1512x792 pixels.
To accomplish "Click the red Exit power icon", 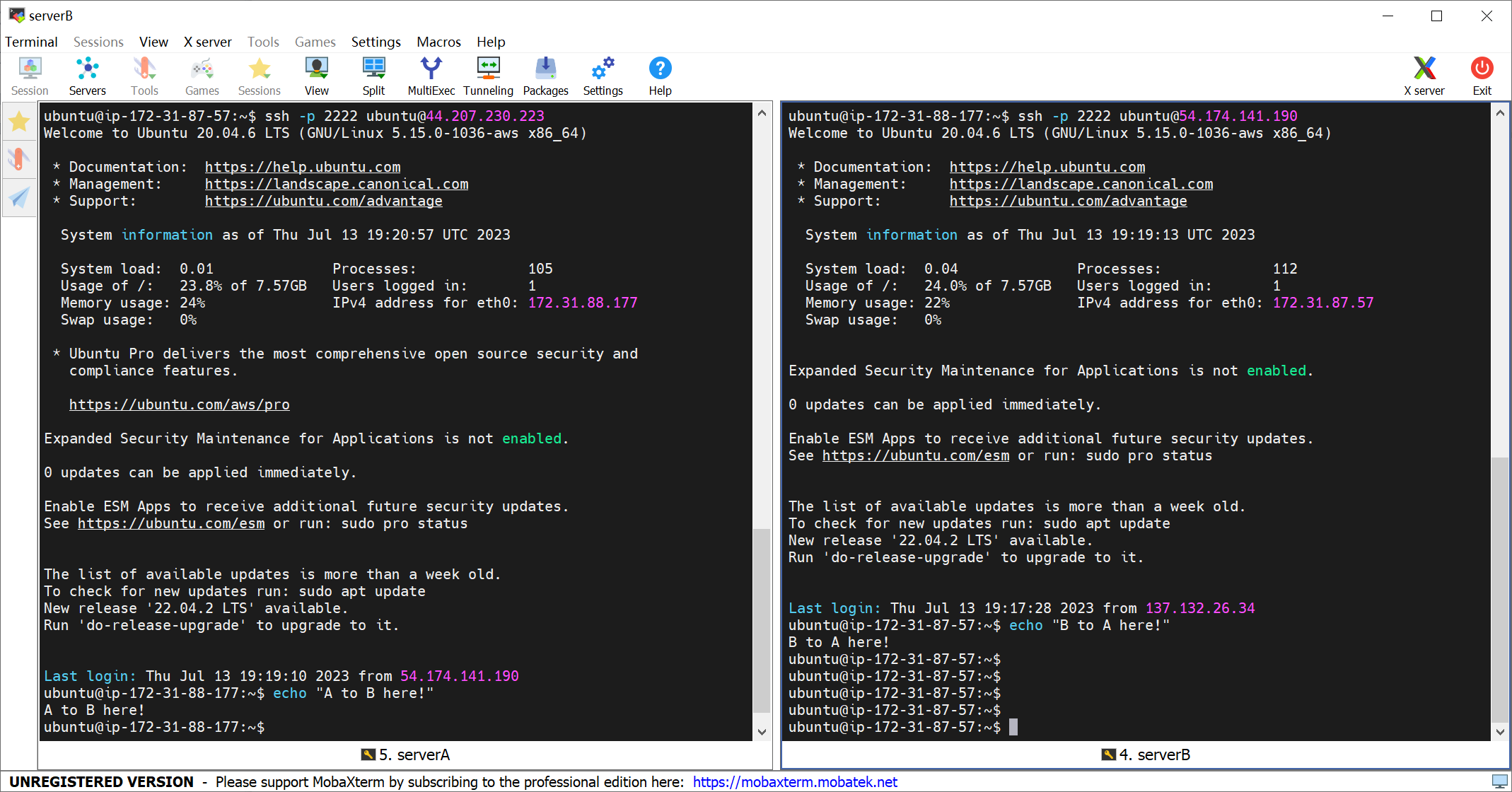I will (1482, 76).
